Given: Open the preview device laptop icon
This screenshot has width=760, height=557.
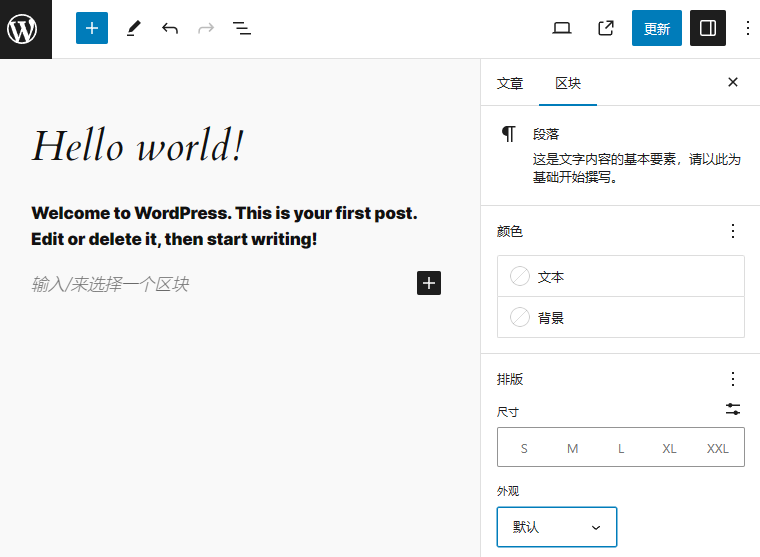Looking at the screenshot, I should tap(562, 28).
